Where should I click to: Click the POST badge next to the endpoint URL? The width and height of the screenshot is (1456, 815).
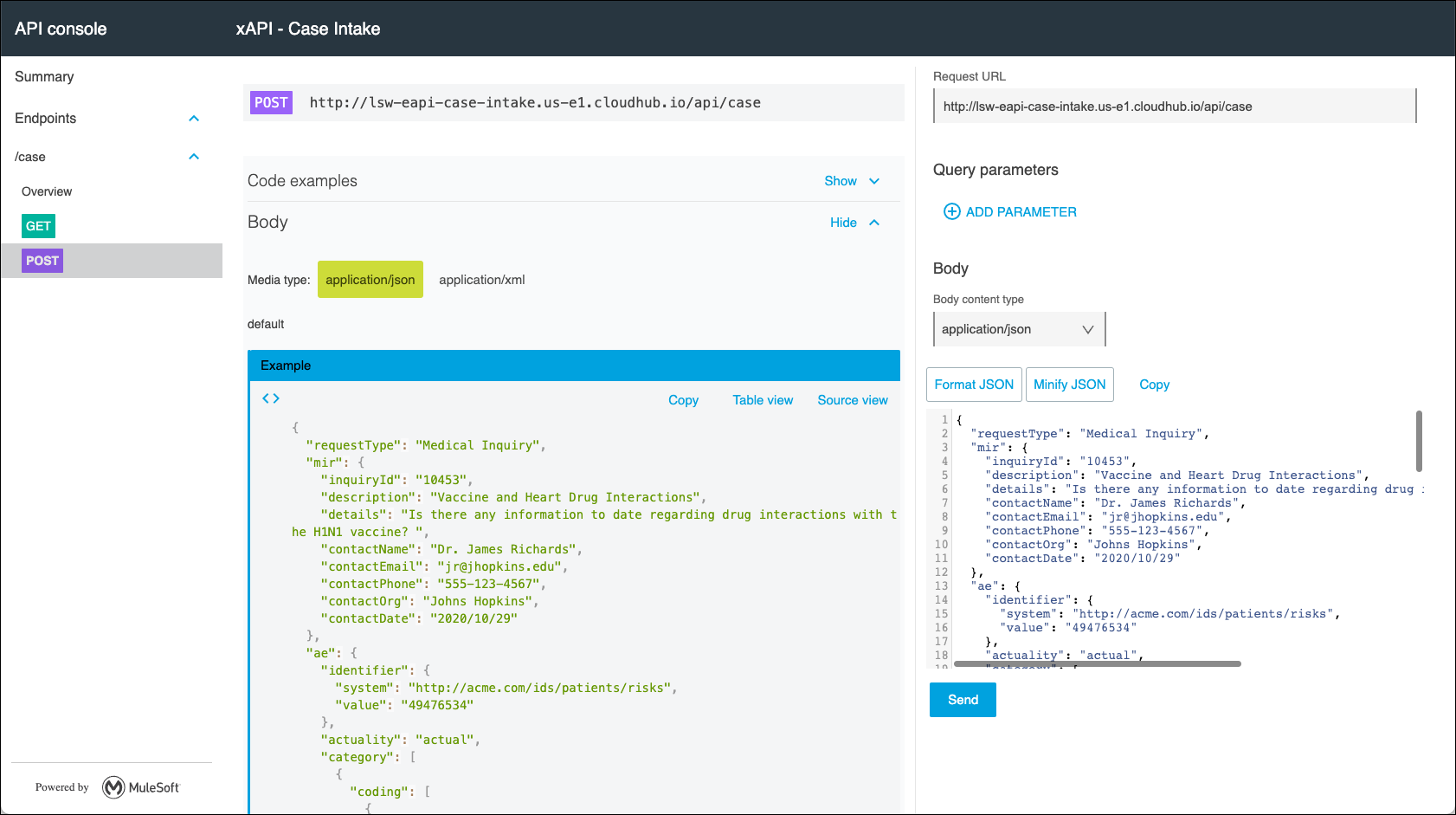tap(270, 102)
